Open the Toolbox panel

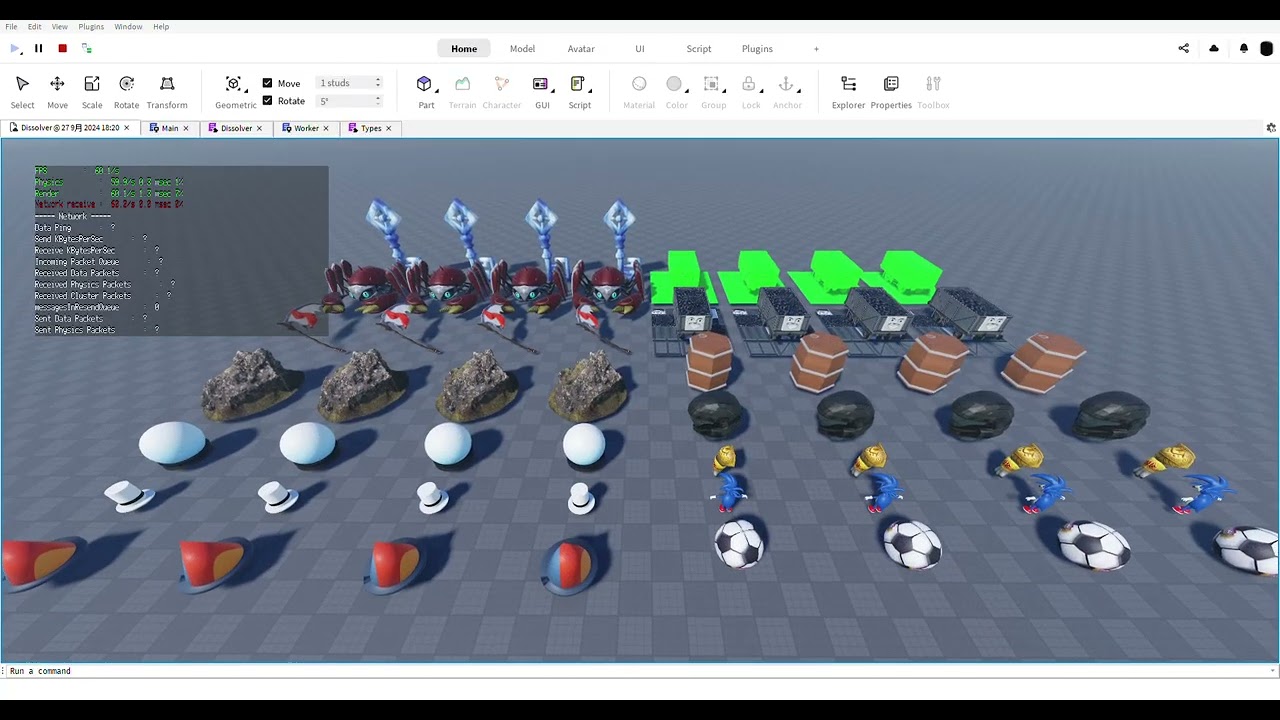pos(933,91)
